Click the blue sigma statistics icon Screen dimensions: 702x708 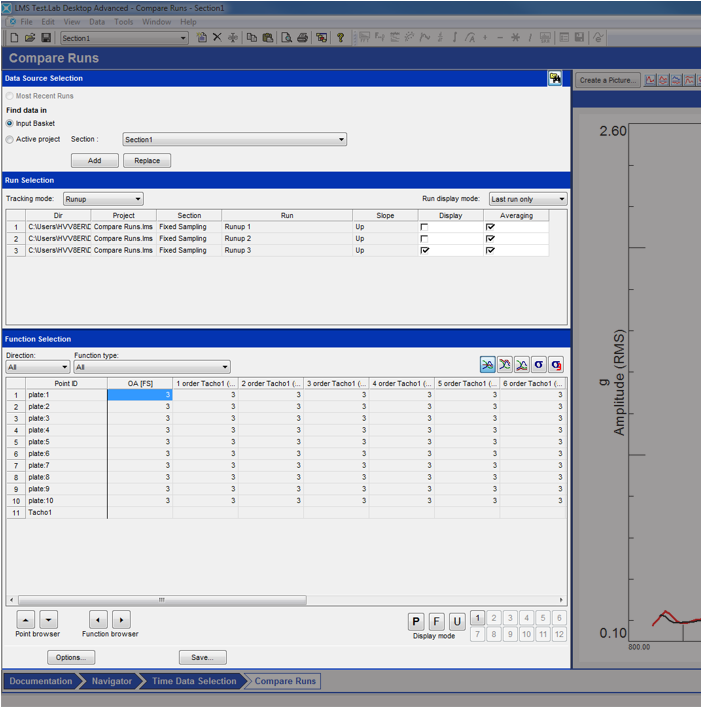[539, 365]
